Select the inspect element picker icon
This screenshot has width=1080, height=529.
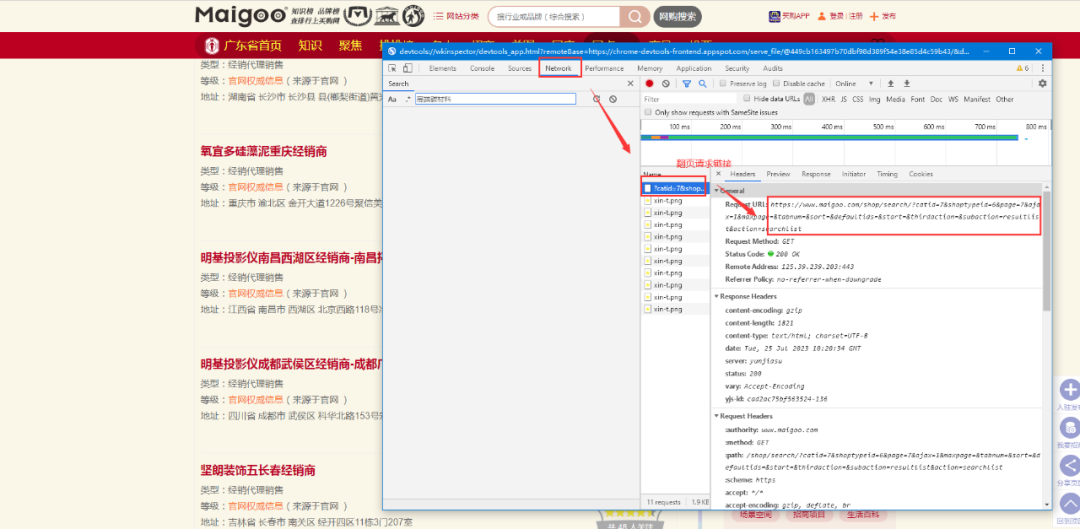[x=393, y=68]
